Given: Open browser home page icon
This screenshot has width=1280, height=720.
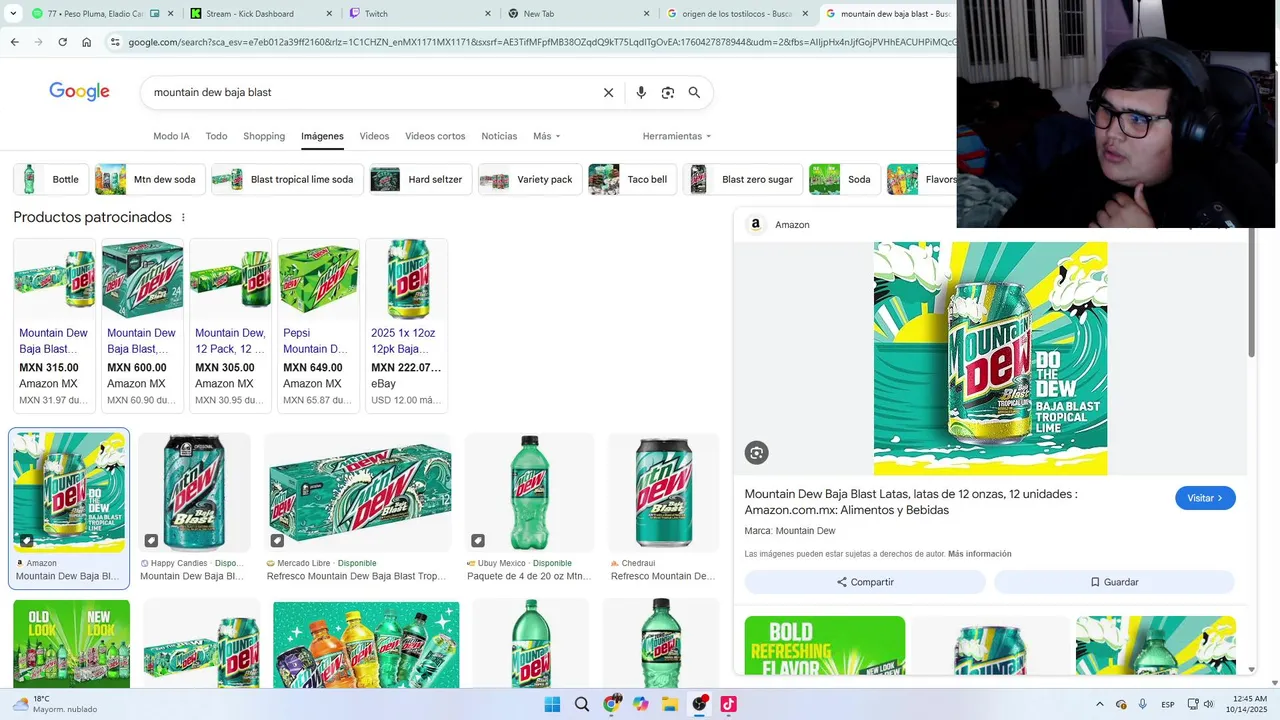Looking at the screenshot, I should [x=87, y=42].
